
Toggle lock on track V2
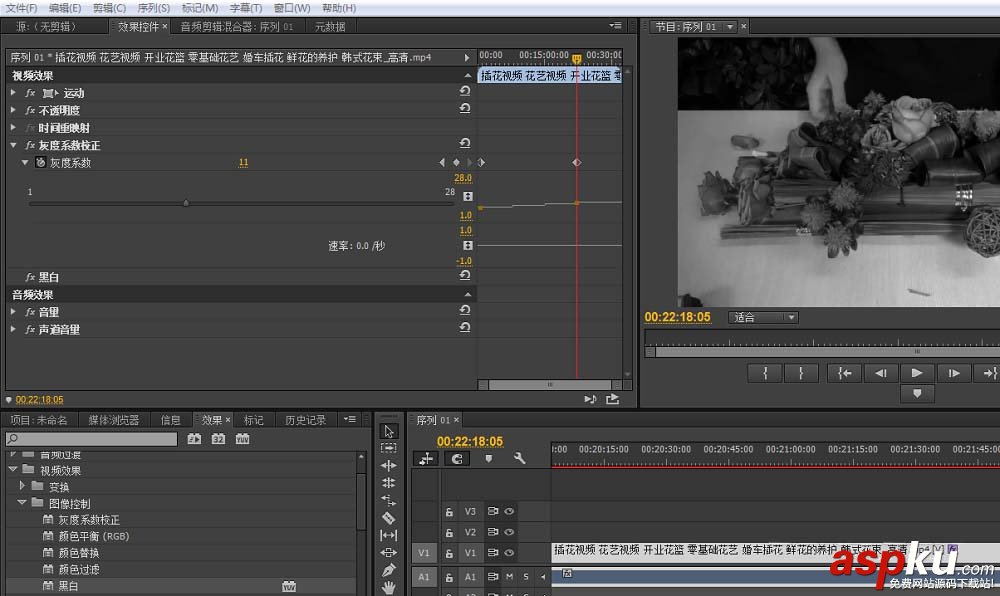point(450,532)
